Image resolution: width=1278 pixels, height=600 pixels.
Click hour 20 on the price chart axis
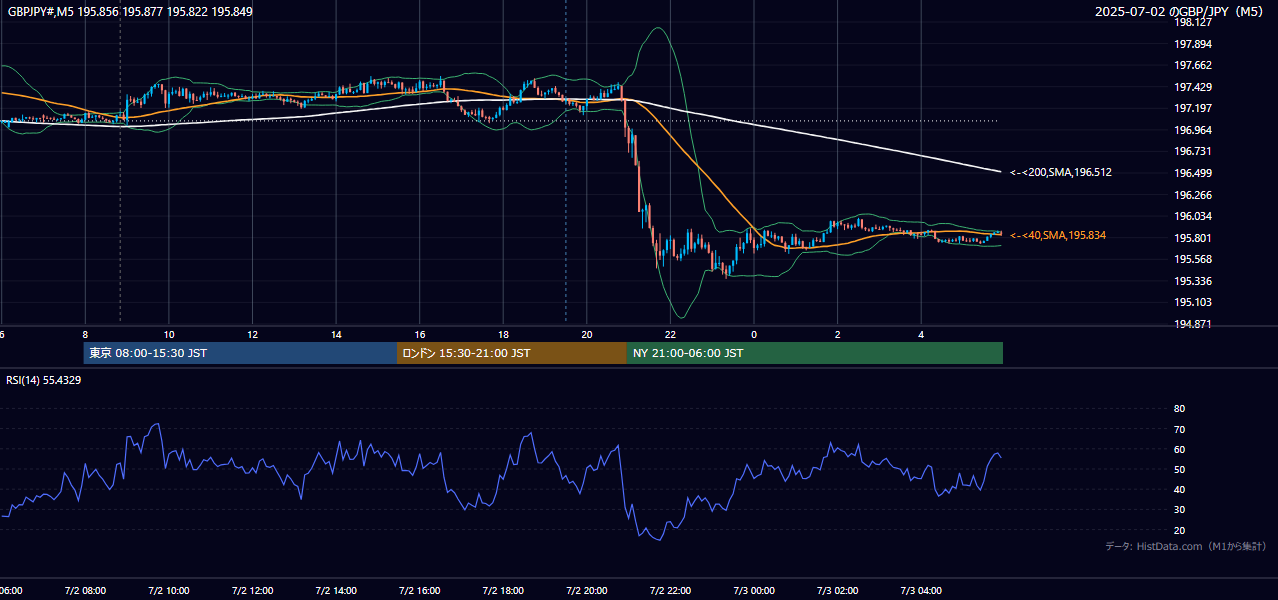click(x=587, y=335)
